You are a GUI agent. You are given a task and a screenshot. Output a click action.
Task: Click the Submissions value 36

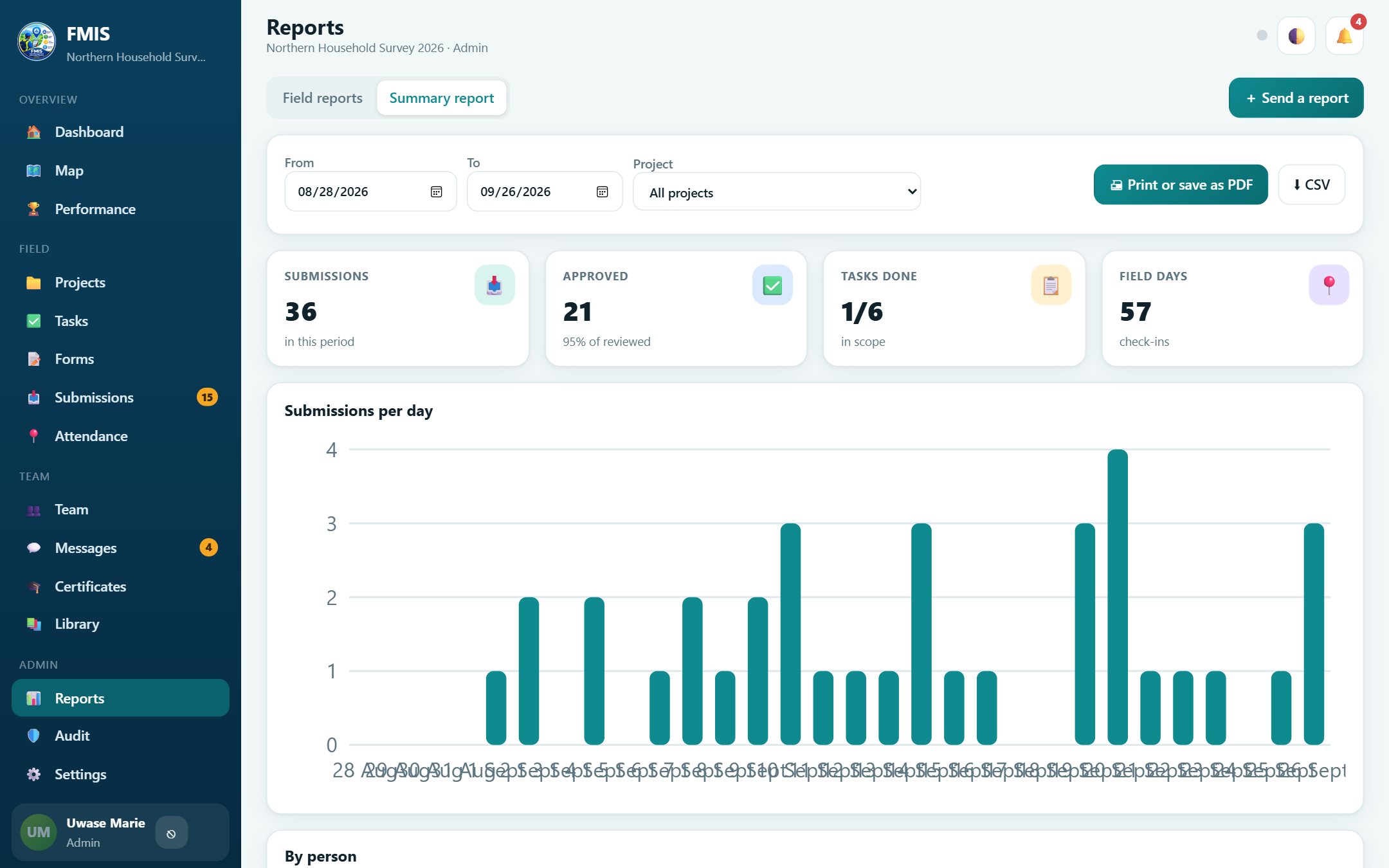[301, 312]
